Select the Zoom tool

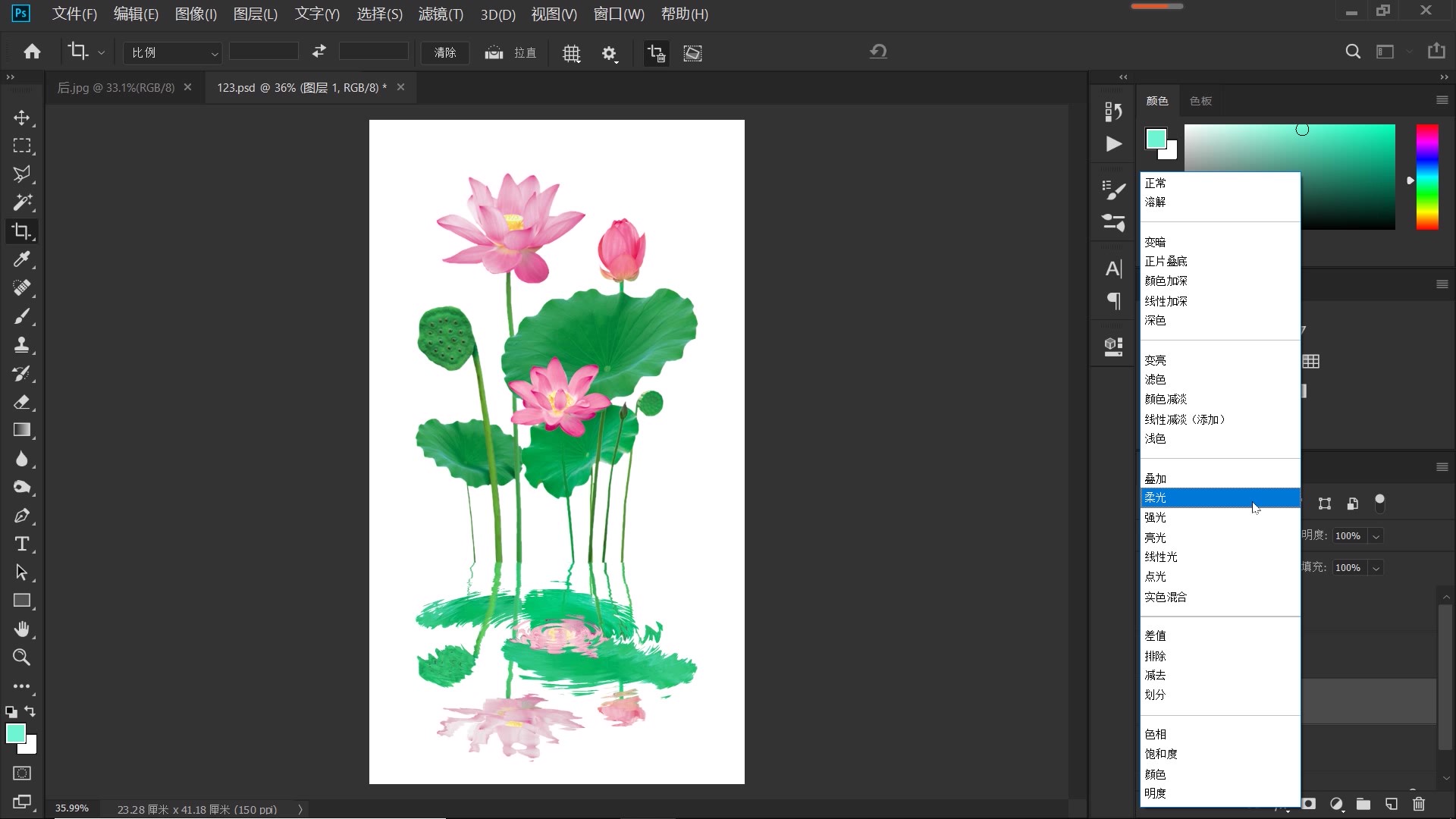[x=22, y=657]
